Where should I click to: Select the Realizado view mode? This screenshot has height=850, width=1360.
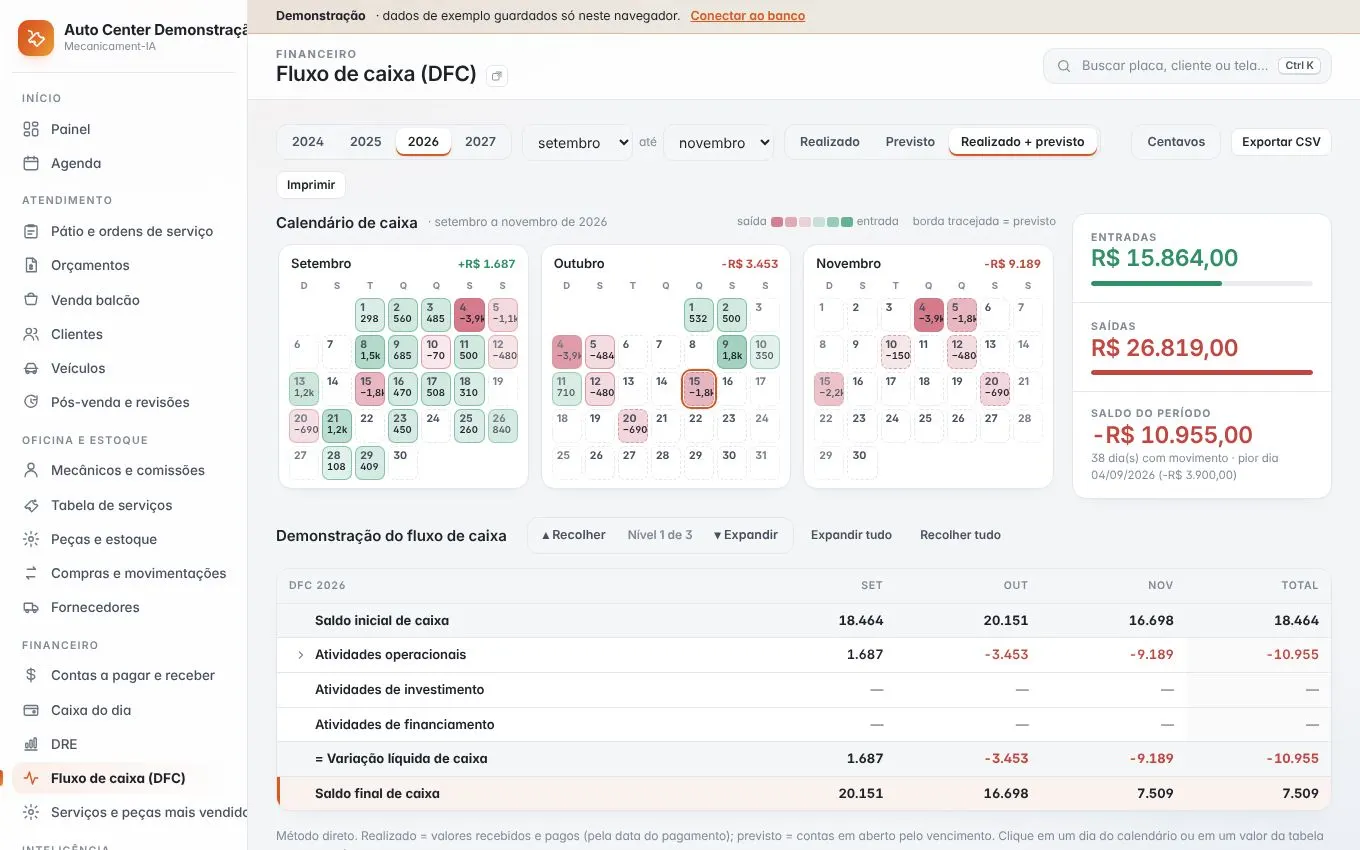coord(830,142)
